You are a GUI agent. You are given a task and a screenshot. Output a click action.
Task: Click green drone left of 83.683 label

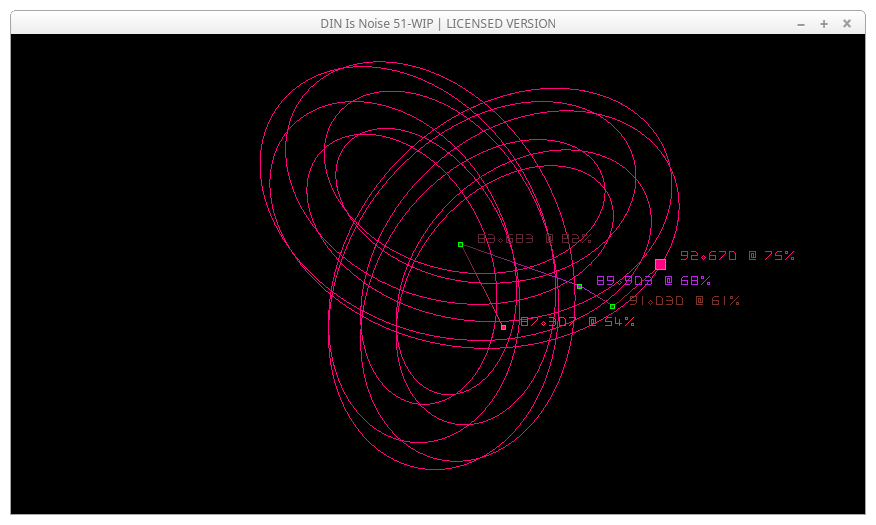click(460, 244)
